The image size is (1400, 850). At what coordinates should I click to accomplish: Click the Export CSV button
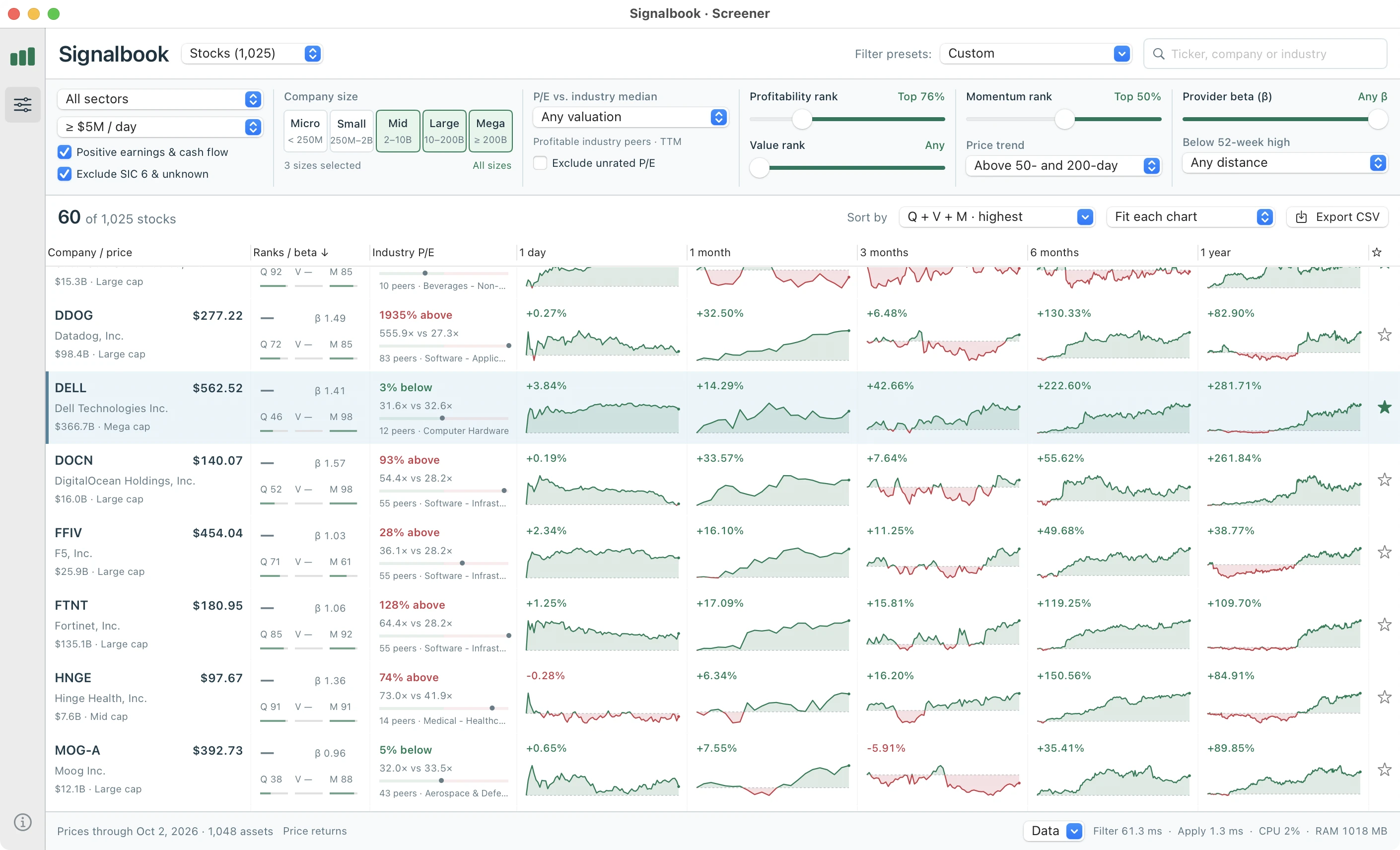[1337, 217]
